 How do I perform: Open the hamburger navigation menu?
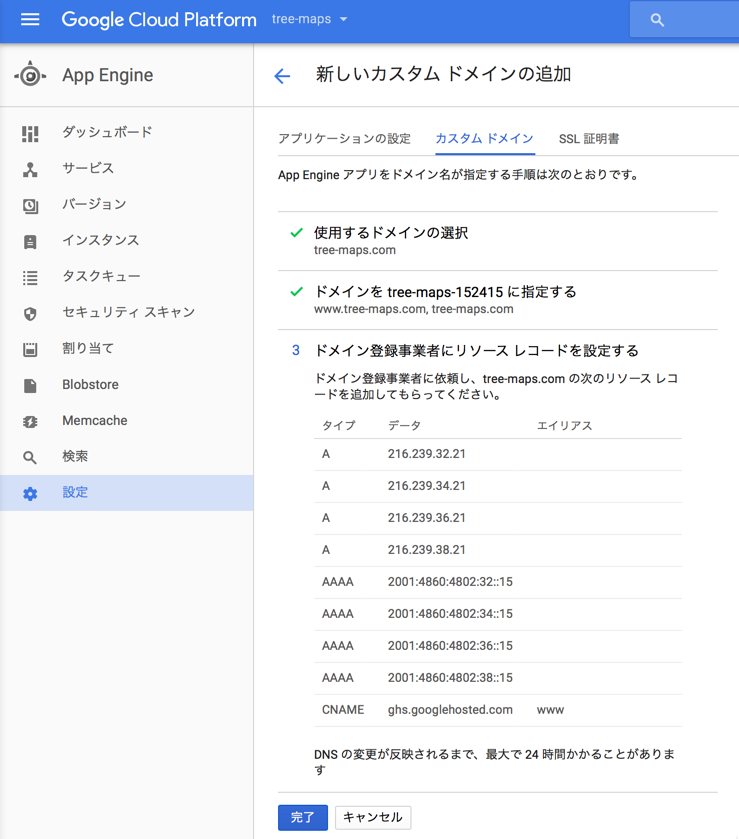30,20
